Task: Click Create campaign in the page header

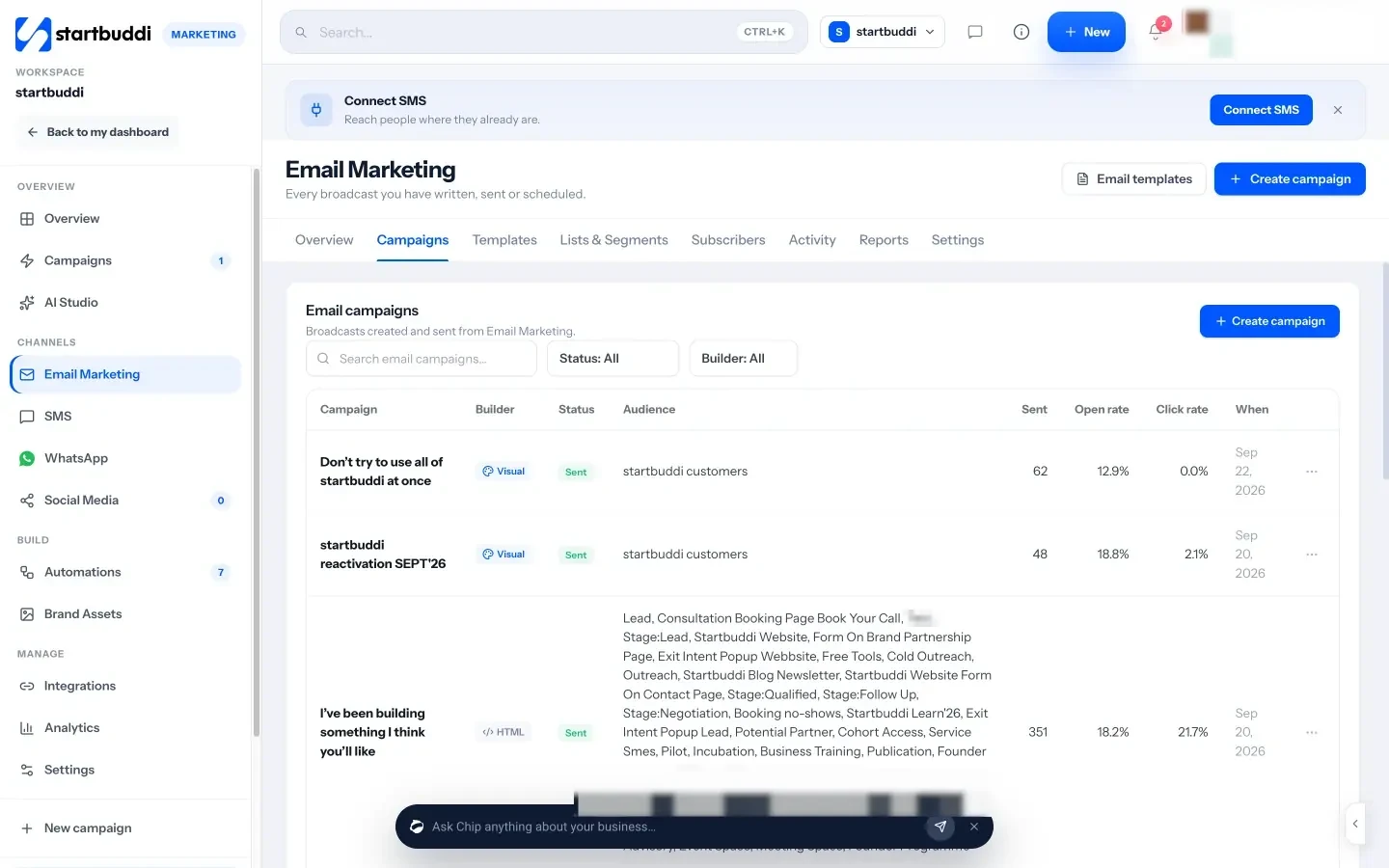Action: point(1290,179)
